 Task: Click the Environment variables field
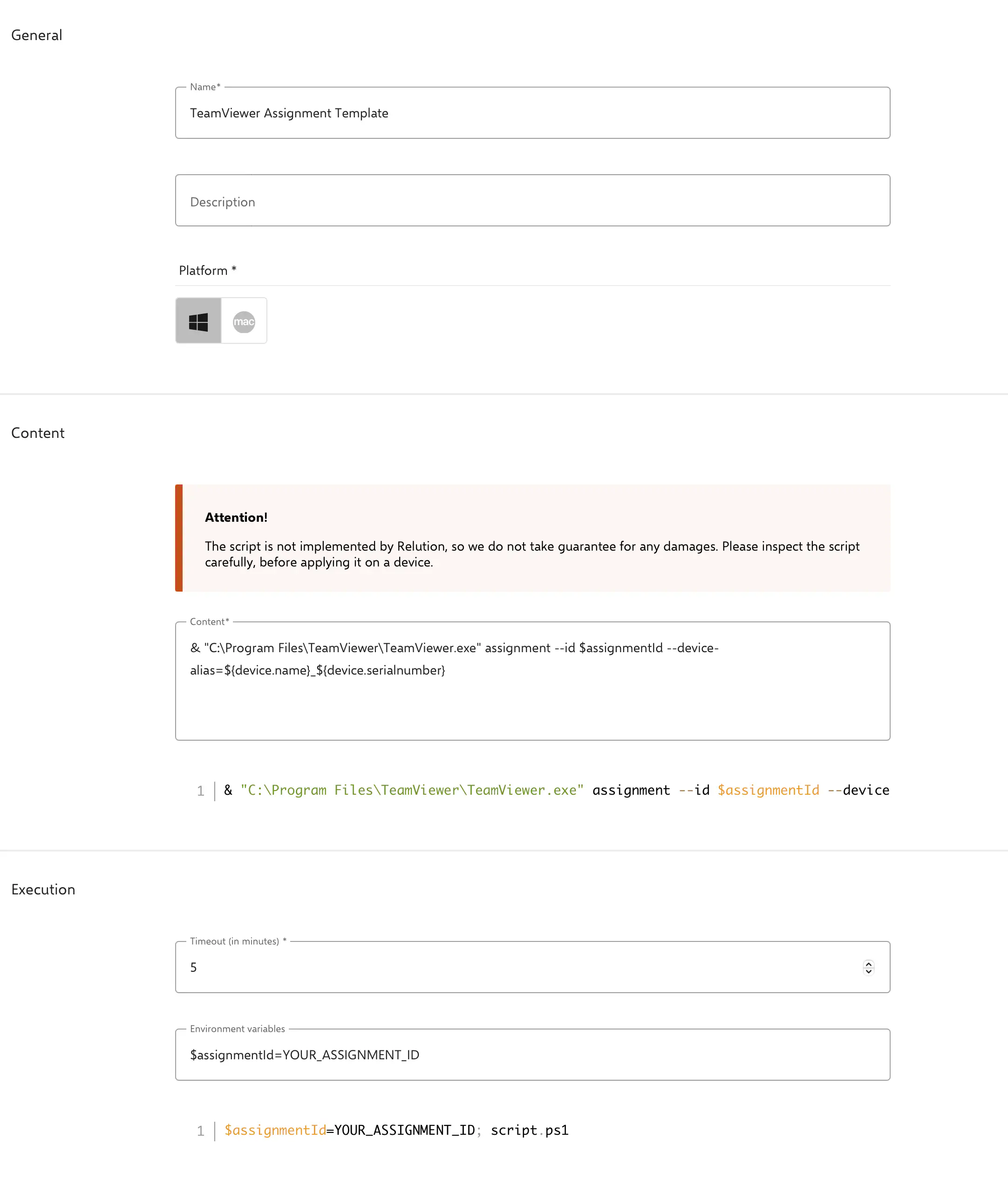click(x=531, y=1055)
